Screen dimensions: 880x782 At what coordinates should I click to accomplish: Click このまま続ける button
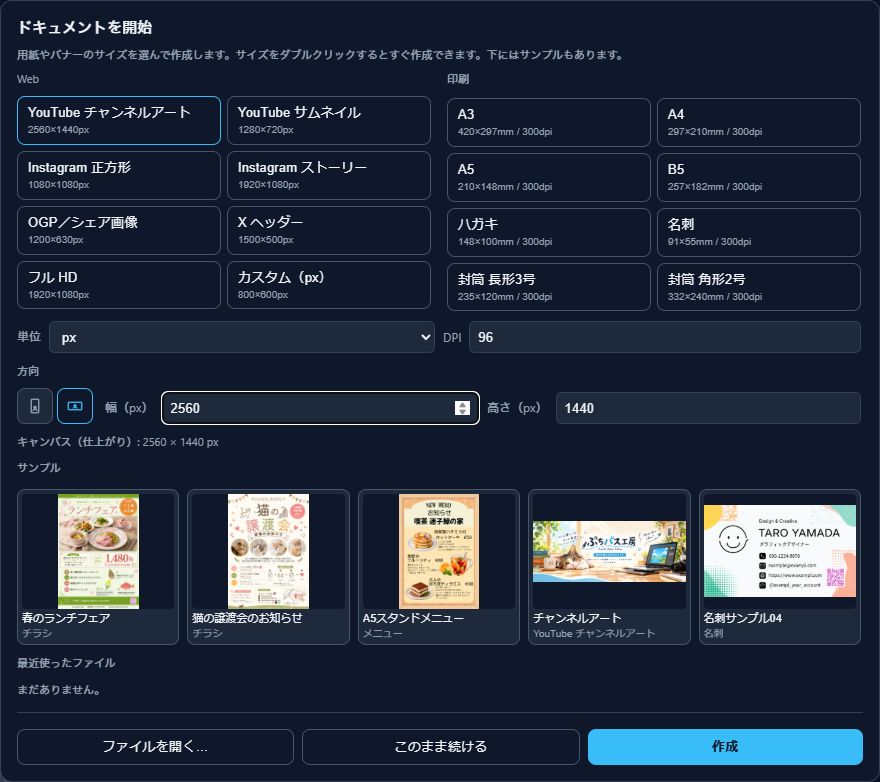tap(441, 747)
